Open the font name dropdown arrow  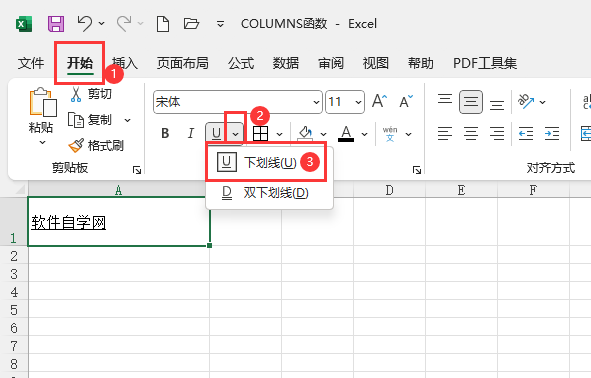[x=317, y=102]
